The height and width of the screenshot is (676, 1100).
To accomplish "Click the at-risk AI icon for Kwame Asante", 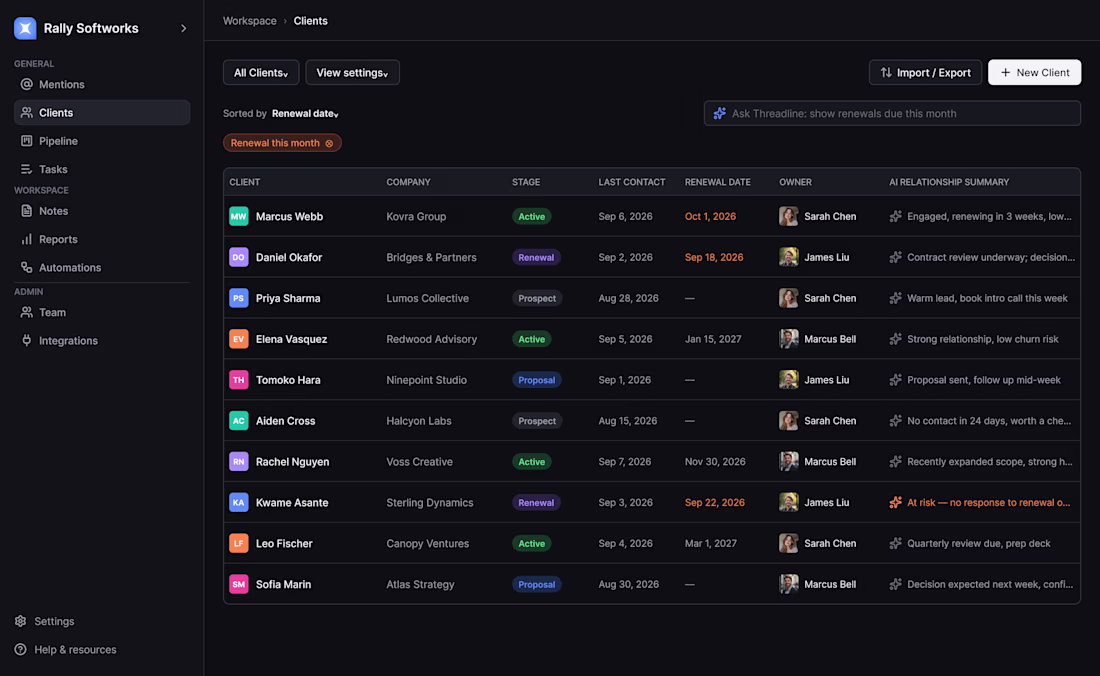I will point(895,502).
